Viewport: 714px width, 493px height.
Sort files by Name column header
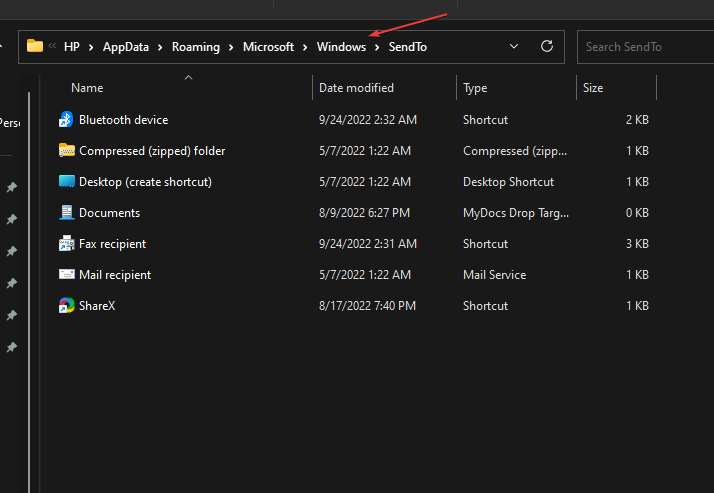tap(87, 88)
